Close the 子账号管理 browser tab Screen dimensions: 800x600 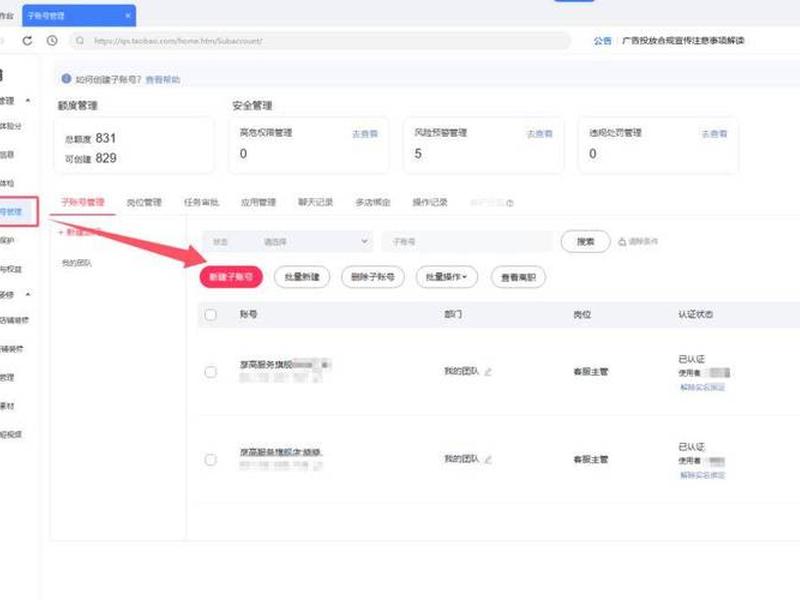point(128,16)
